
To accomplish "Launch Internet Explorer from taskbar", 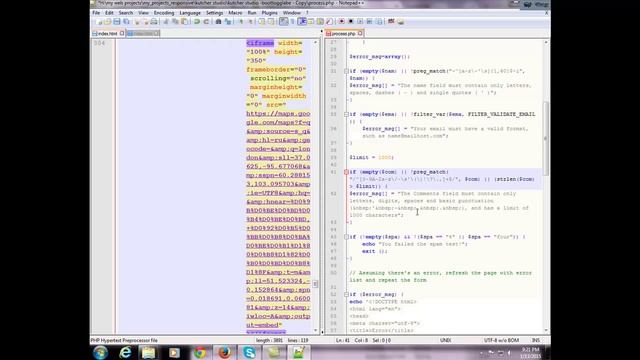I will [125, 352].
